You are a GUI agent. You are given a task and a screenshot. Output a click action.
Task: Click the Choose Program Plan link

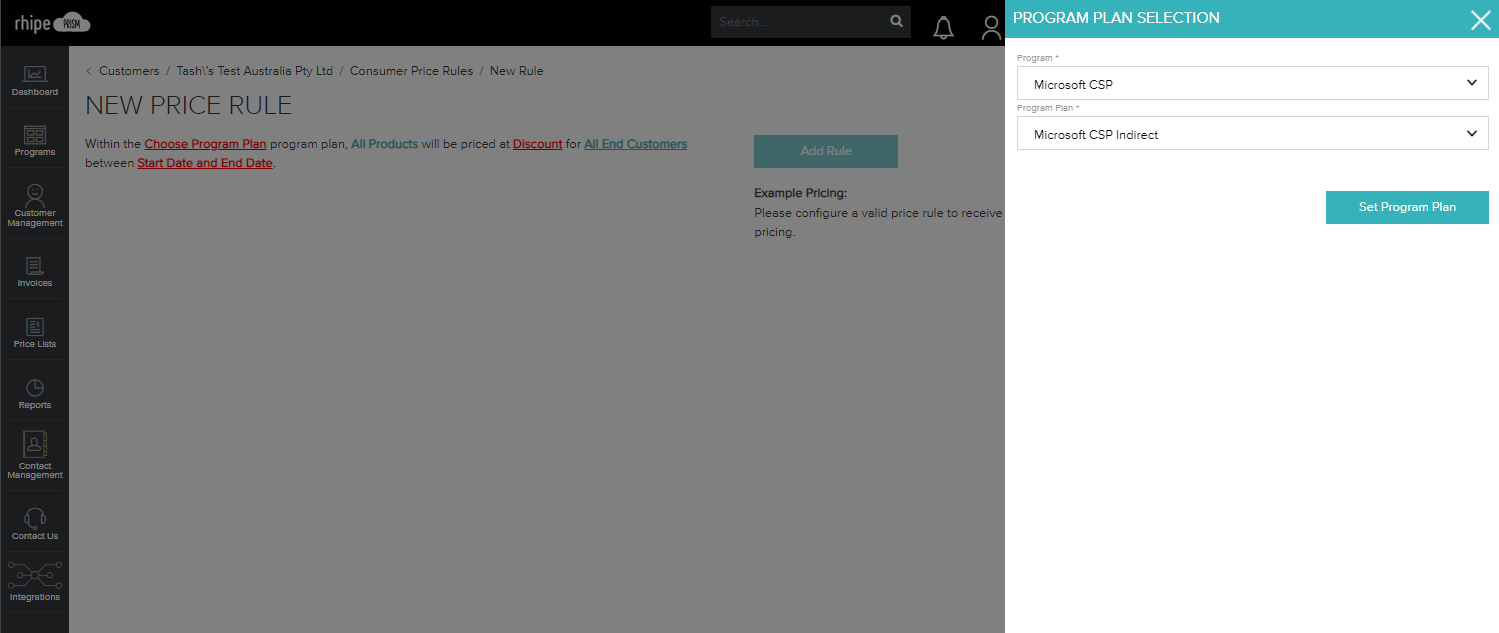[205, 144]
